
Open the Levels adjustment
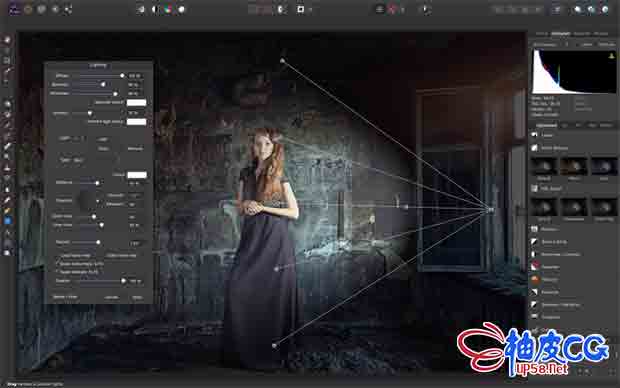pyautogui.click(x=548, y=135)
